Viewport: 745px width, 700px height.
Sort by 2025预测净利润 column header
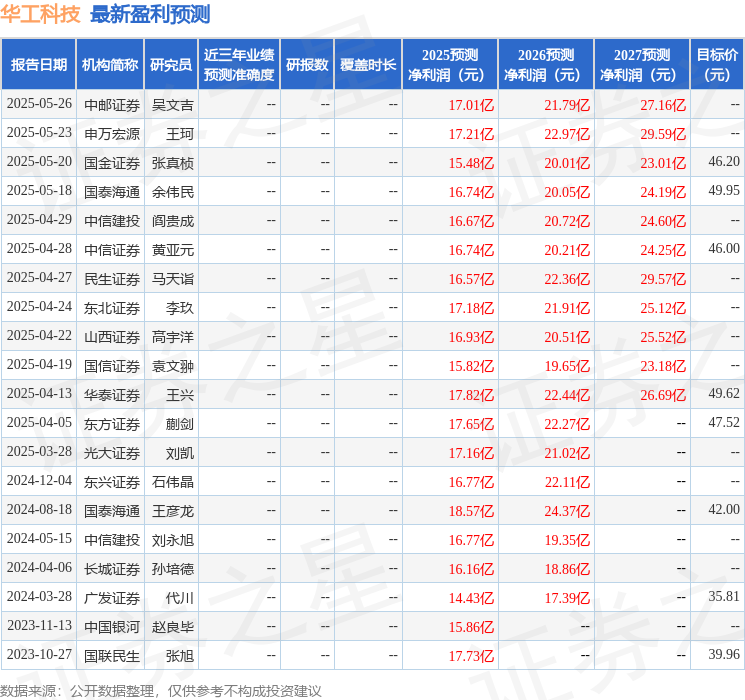pyautogui.click(x=449, y=64)
